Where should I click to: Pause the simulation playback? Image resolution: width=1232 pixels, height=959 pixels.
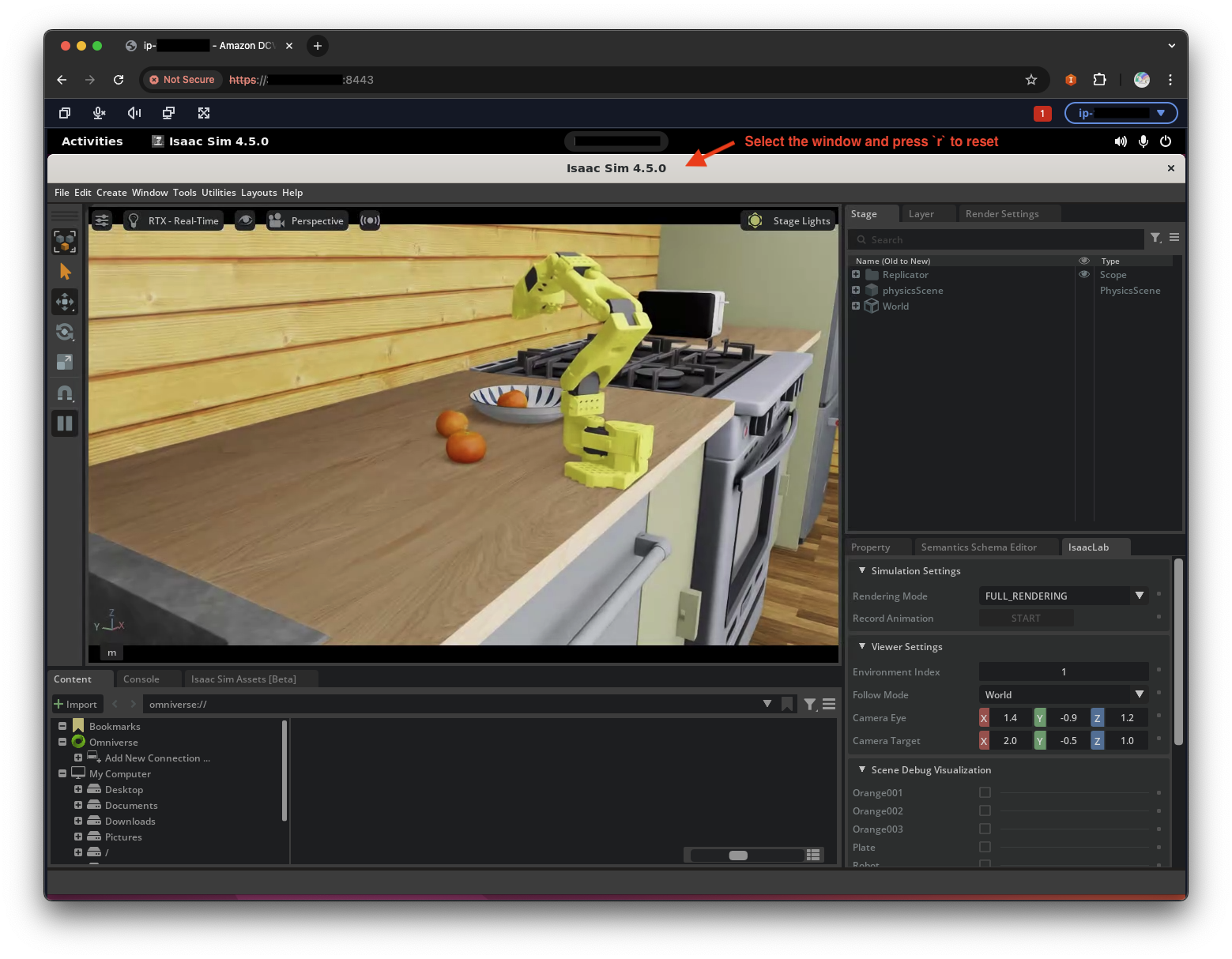(65, 423)
